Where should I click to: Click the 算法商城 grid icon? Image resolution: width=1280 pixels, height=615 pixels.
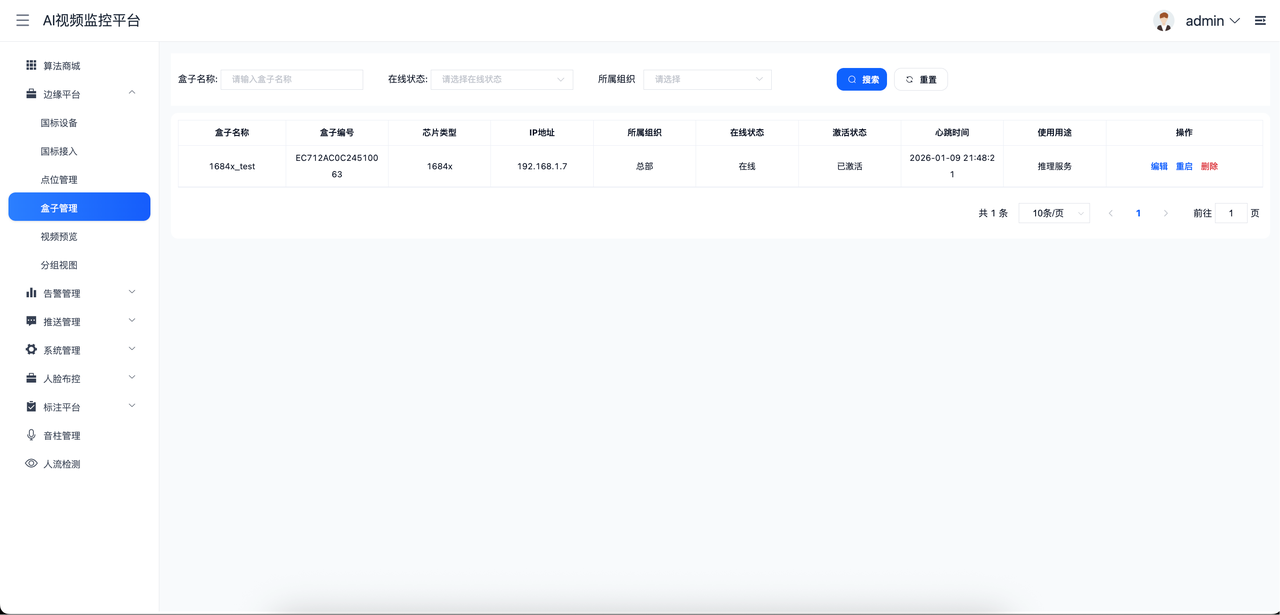[31, 65]
